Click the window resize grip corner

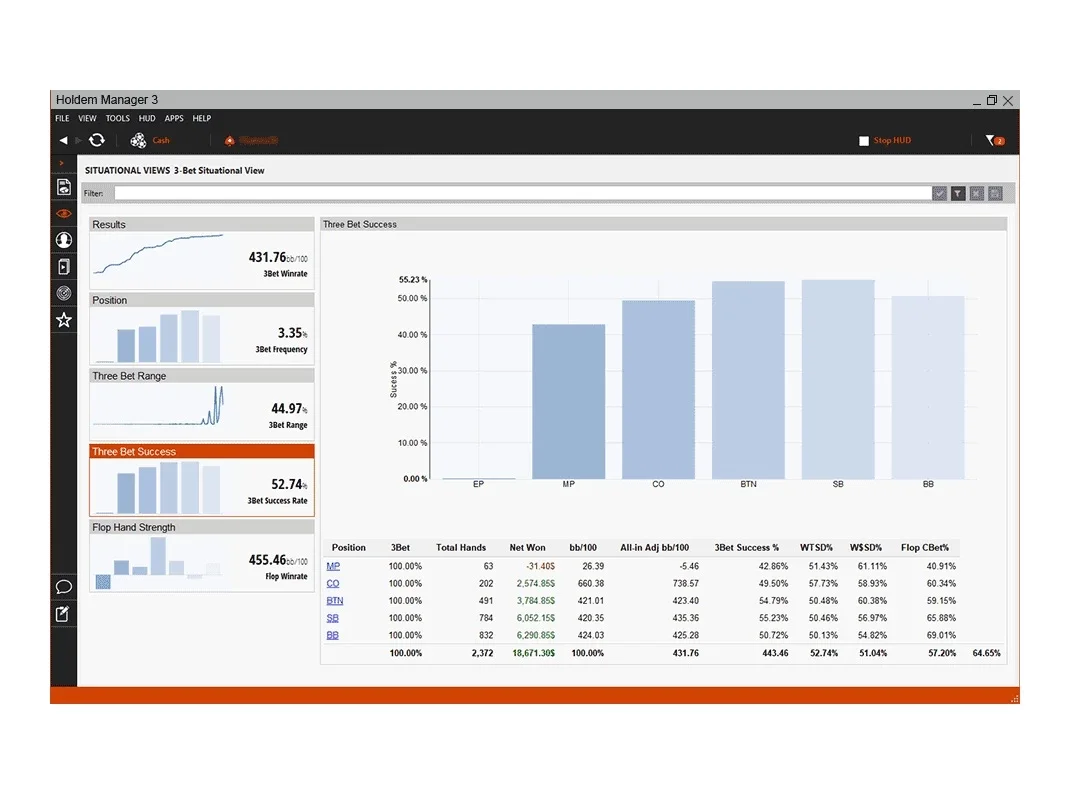coord(1014,698)
